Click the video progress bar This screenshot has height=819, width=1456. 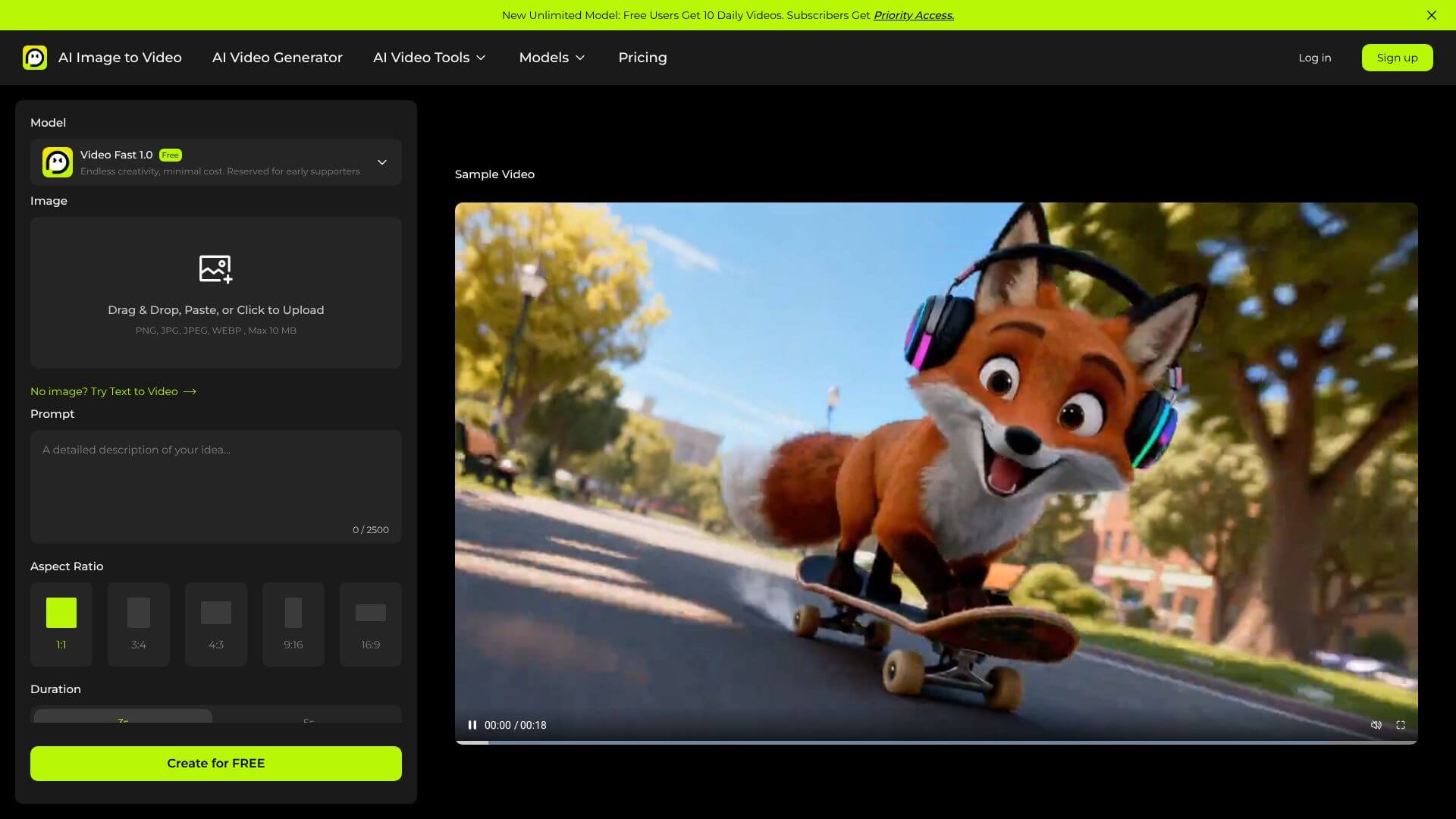[x=936, y=742]
